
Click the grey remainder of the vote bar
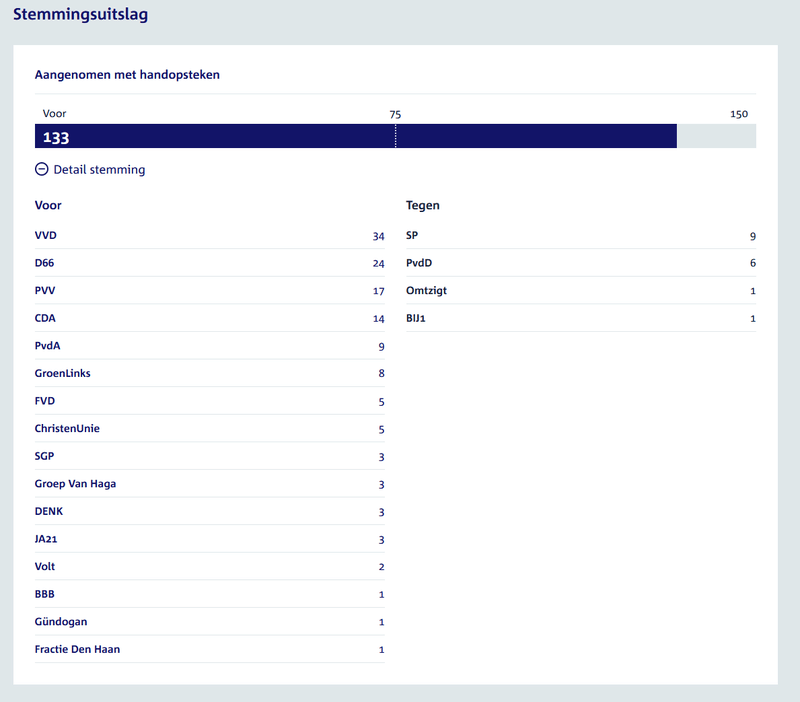point(716,137)
